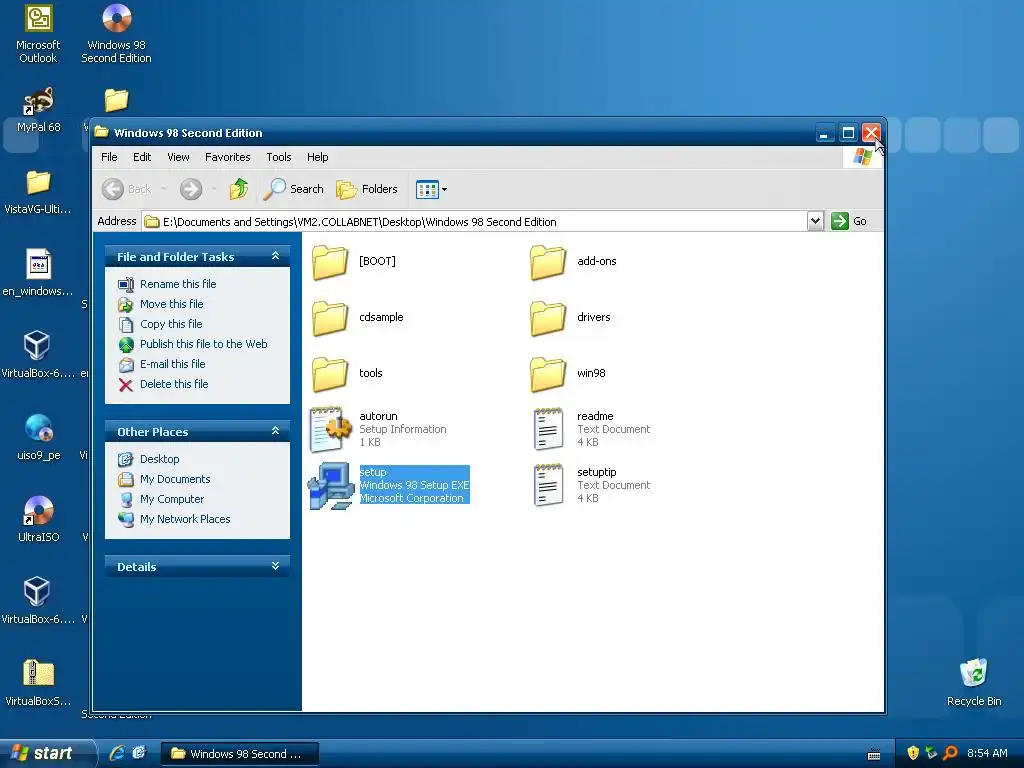Open the Tools menu

click(x=279, y=157)
